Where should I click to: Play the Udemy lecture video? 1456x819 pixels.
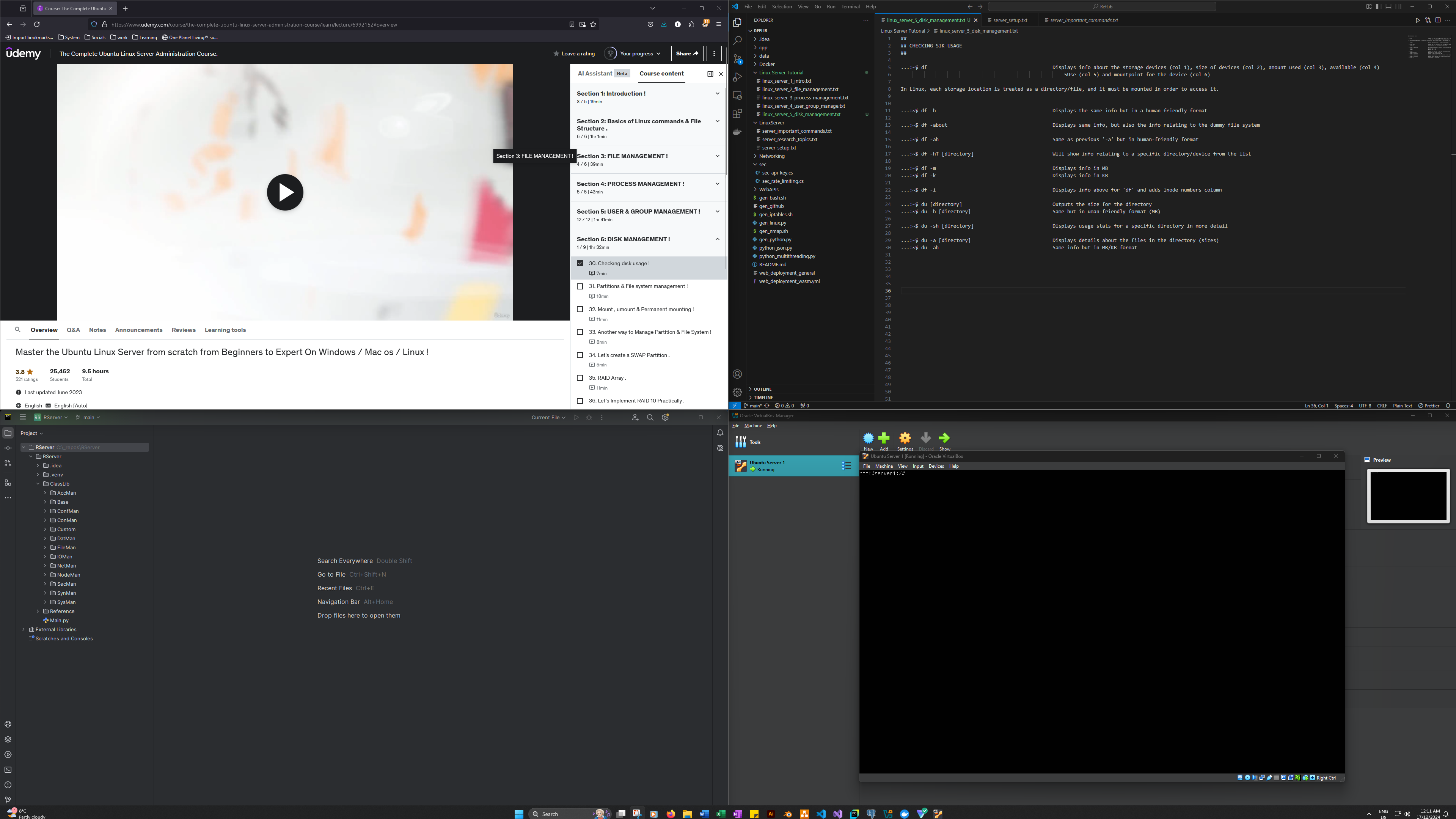[285, 192]
